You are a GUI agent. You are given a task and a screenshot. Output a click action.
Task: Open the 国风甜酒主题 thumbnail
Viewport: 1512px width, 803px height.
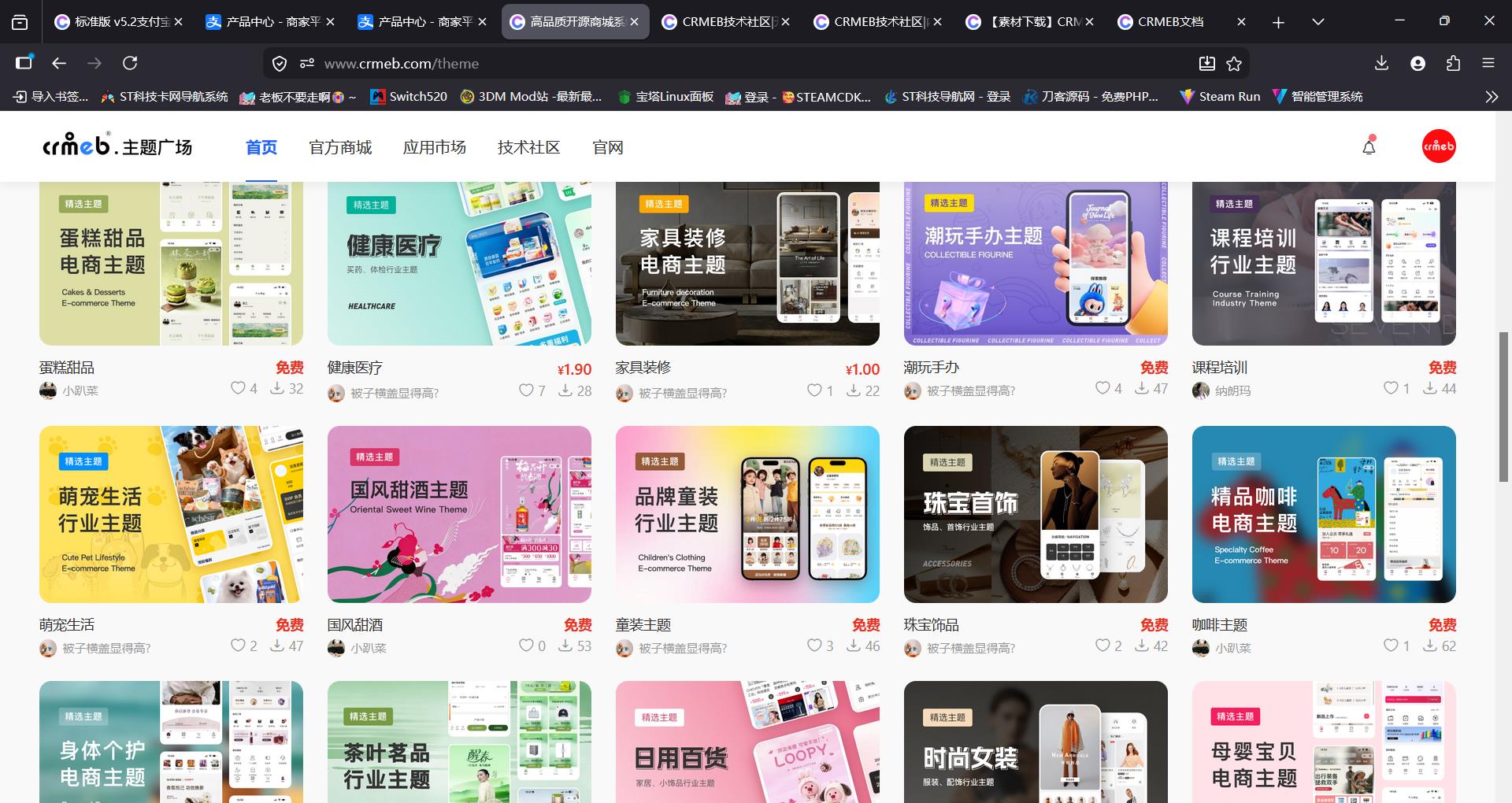click(459, 514)
